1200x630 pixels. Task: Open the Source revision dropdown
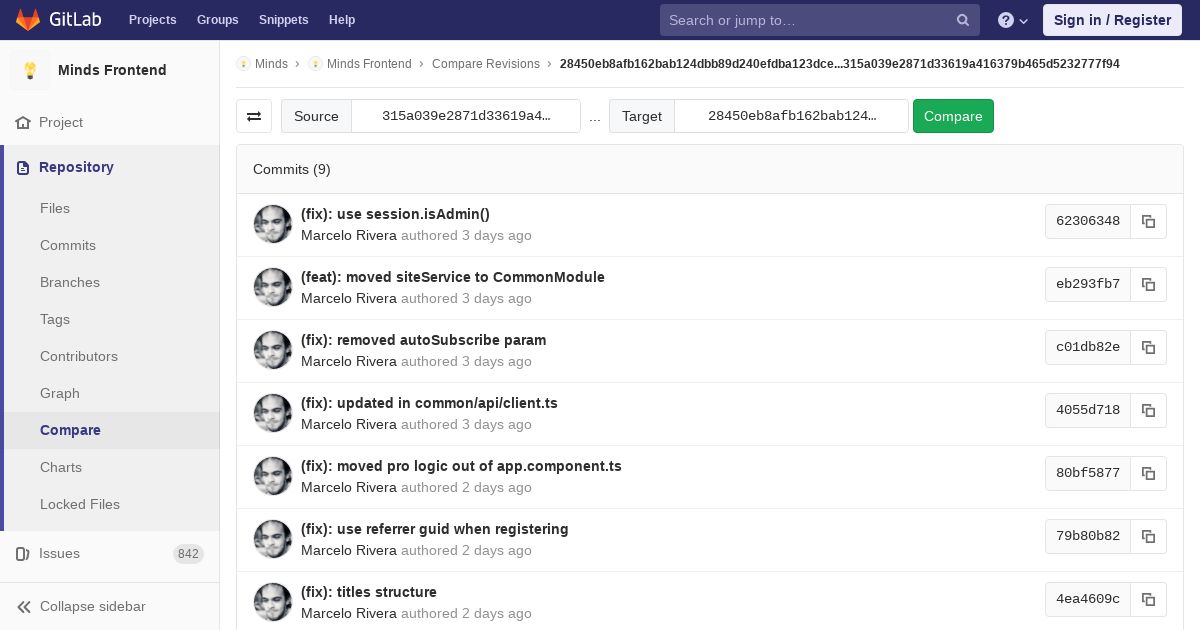[466, 116]
